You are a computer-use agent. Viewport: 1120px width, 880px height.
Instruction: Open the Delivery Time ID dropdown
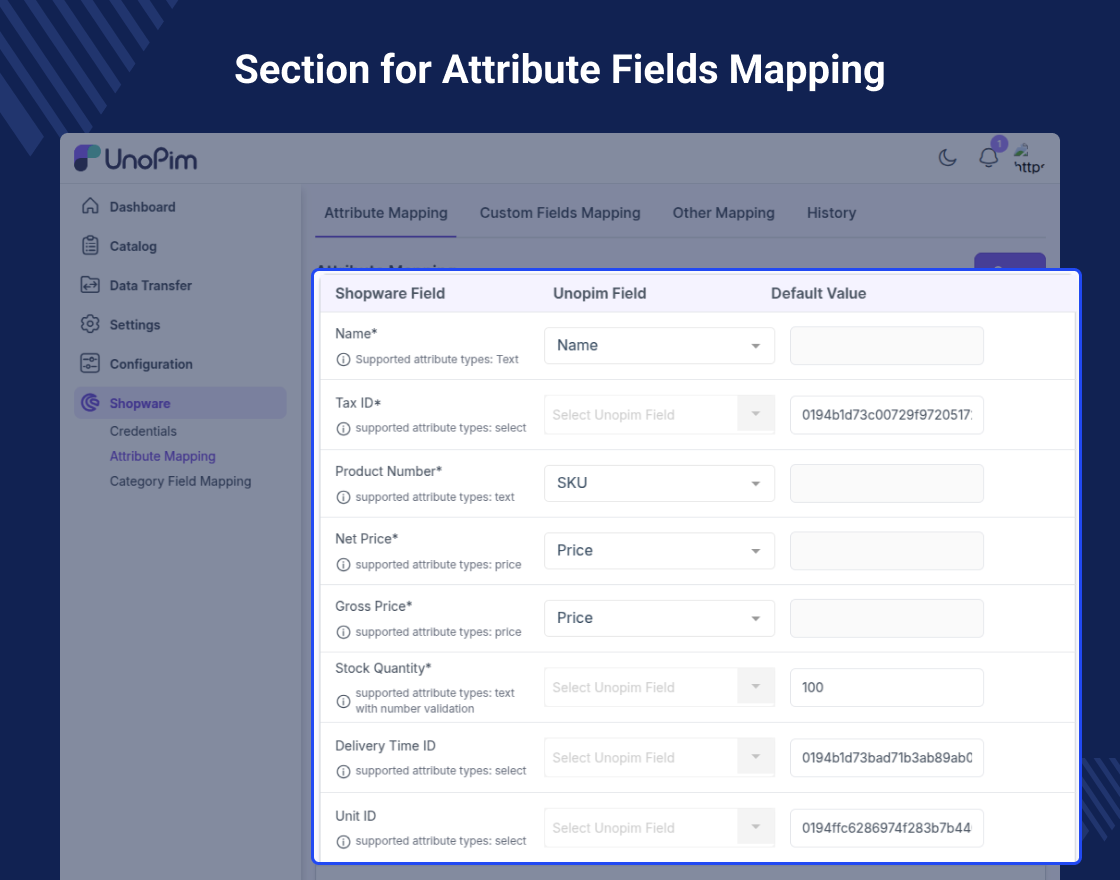(x=659, y=757)
